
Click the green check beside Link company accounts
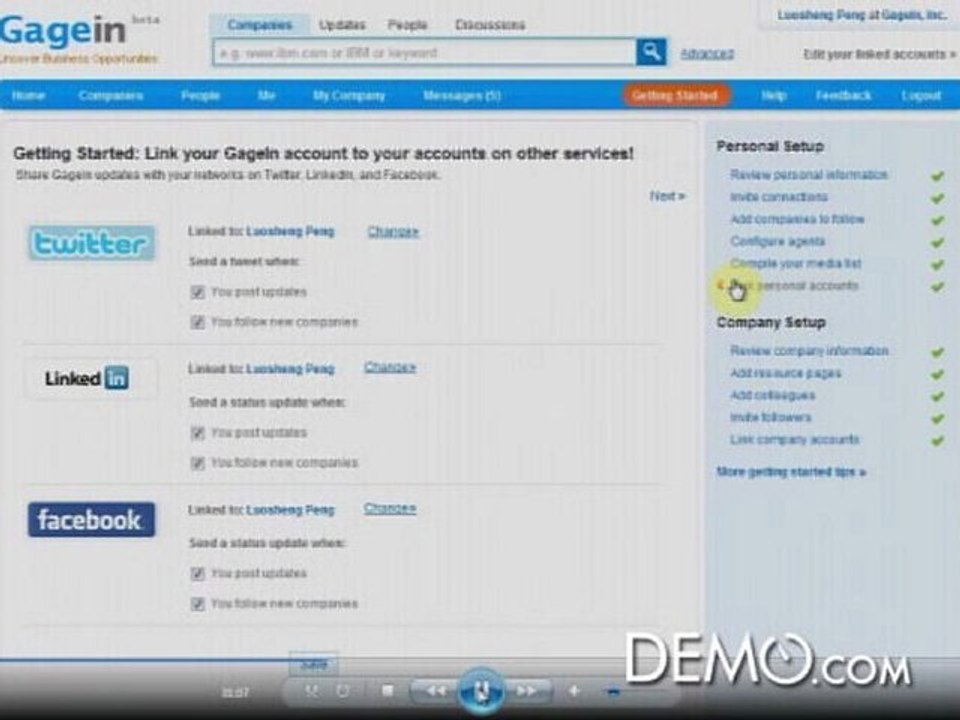click(x=937, y=441)
